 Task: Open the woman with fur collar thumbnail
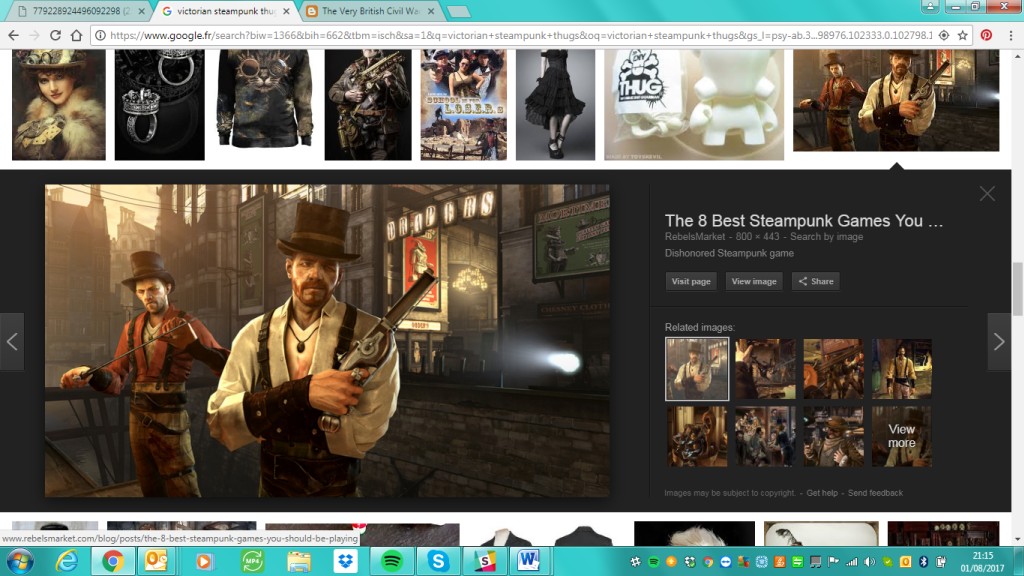pos(59,104)
